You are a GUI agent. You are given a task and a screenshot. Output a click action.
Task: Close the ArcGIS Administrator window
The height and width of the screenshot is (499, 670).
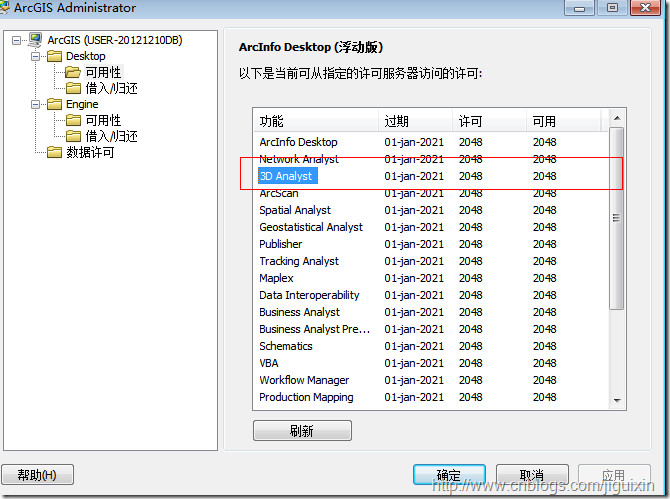(x=646, y=8)
